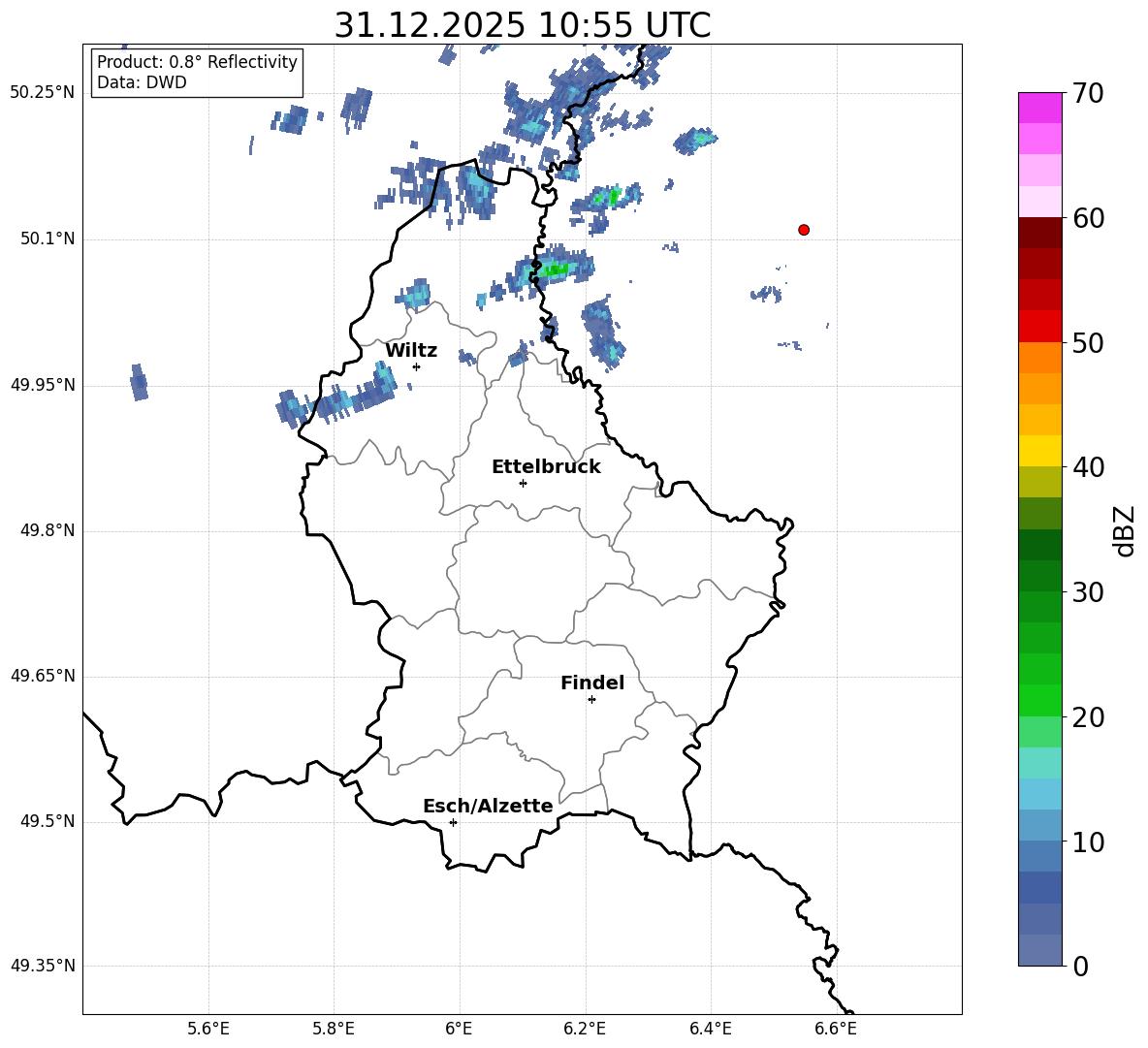Click the 49.35°N latitude label
1148x1048 pixels.
coord(43,966)
